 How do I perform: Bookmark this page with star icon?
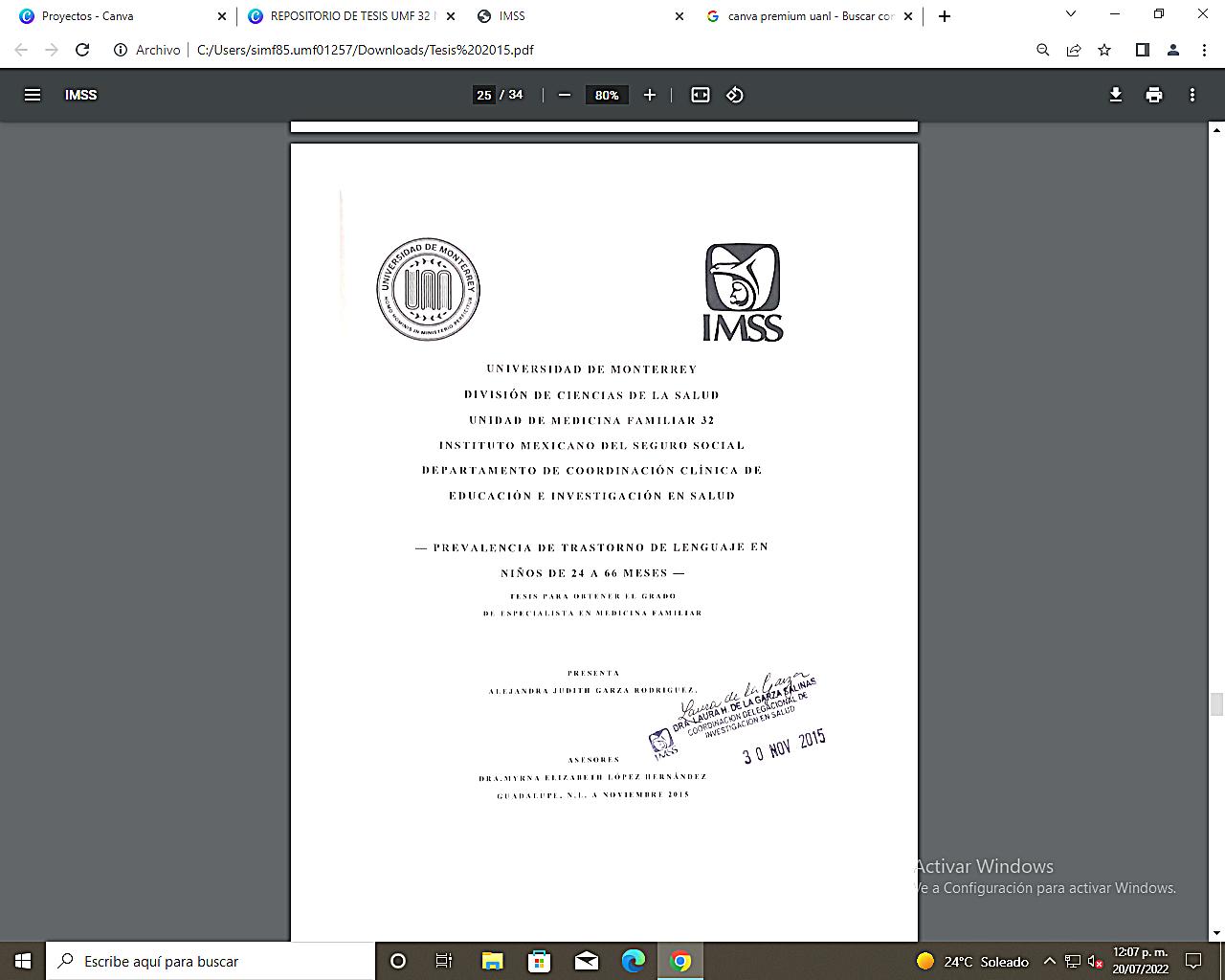click(1104, 50)
